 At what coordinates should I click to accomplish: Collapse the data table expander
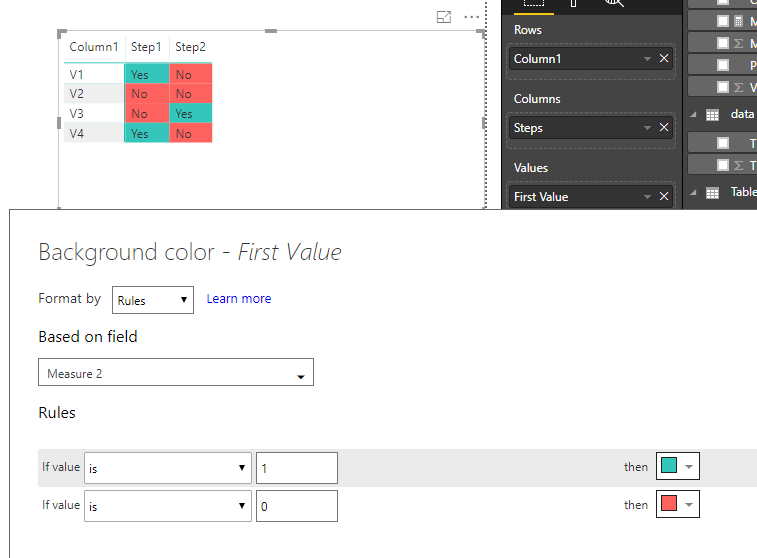(x=693, y=115)
